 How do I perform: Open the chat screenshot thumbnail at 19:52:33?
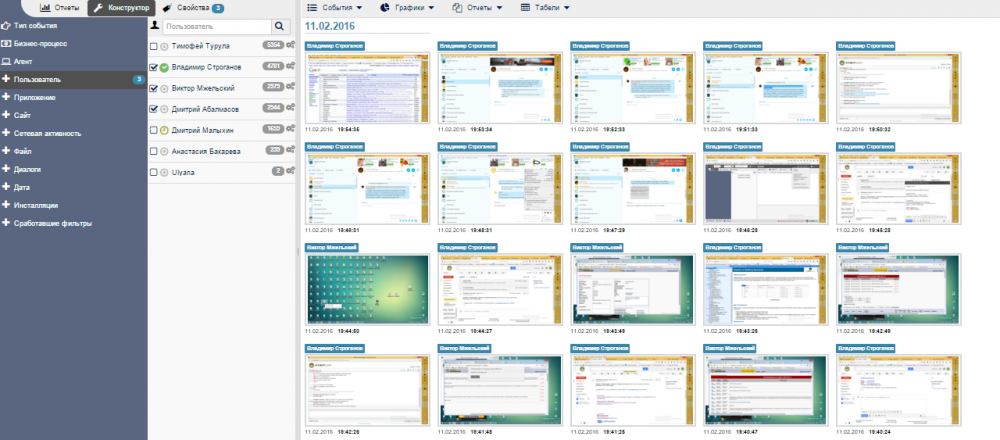(x=633, y=89)
